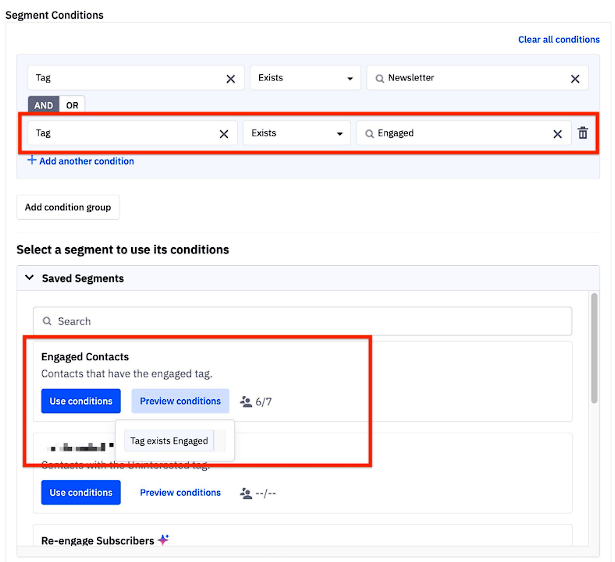Remove the Newsletter tag value
The height and width of the screenshot is (562, 615).
pos(575,79)
